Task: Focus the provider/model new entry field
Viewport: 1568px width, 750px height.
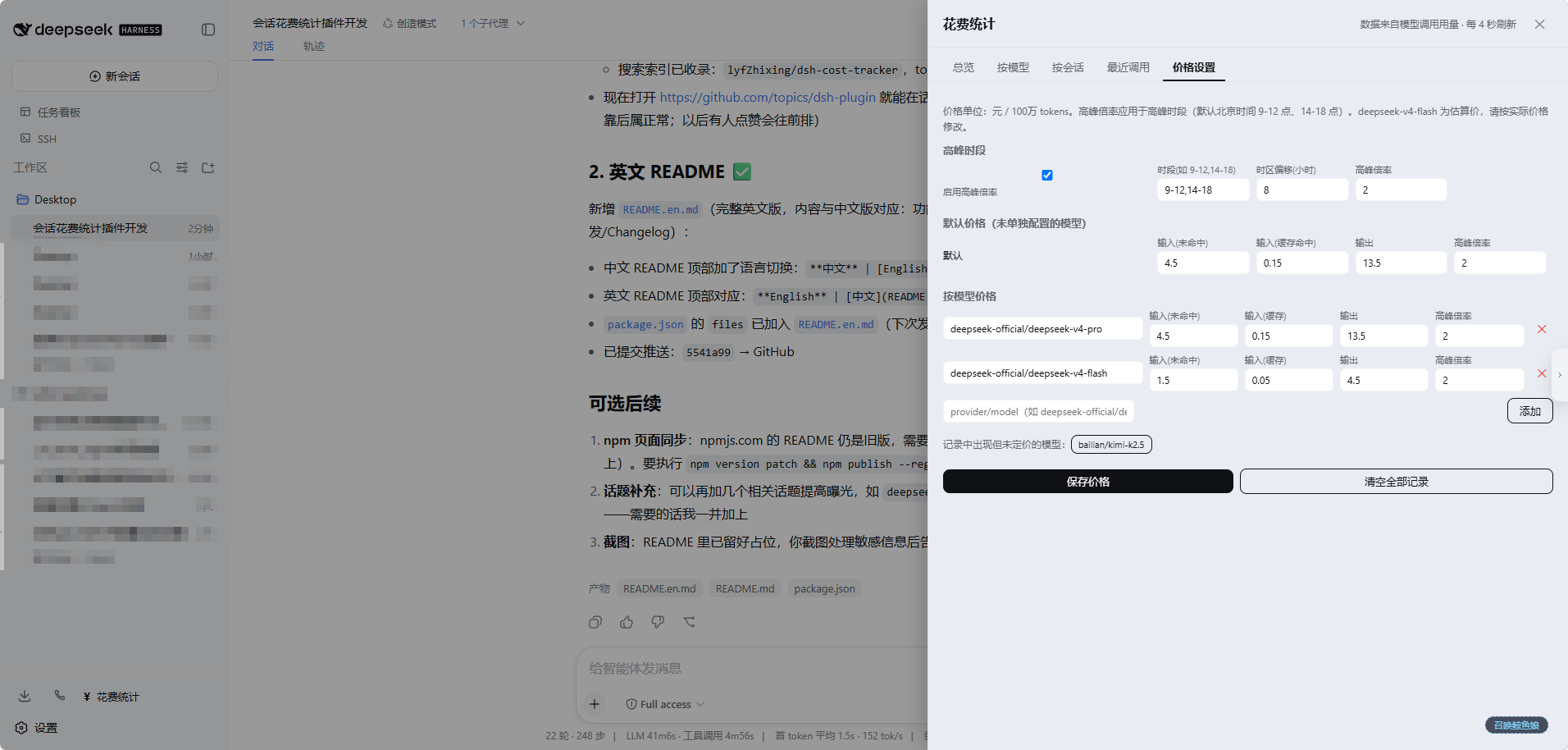Action: [x=1038, y=411]
